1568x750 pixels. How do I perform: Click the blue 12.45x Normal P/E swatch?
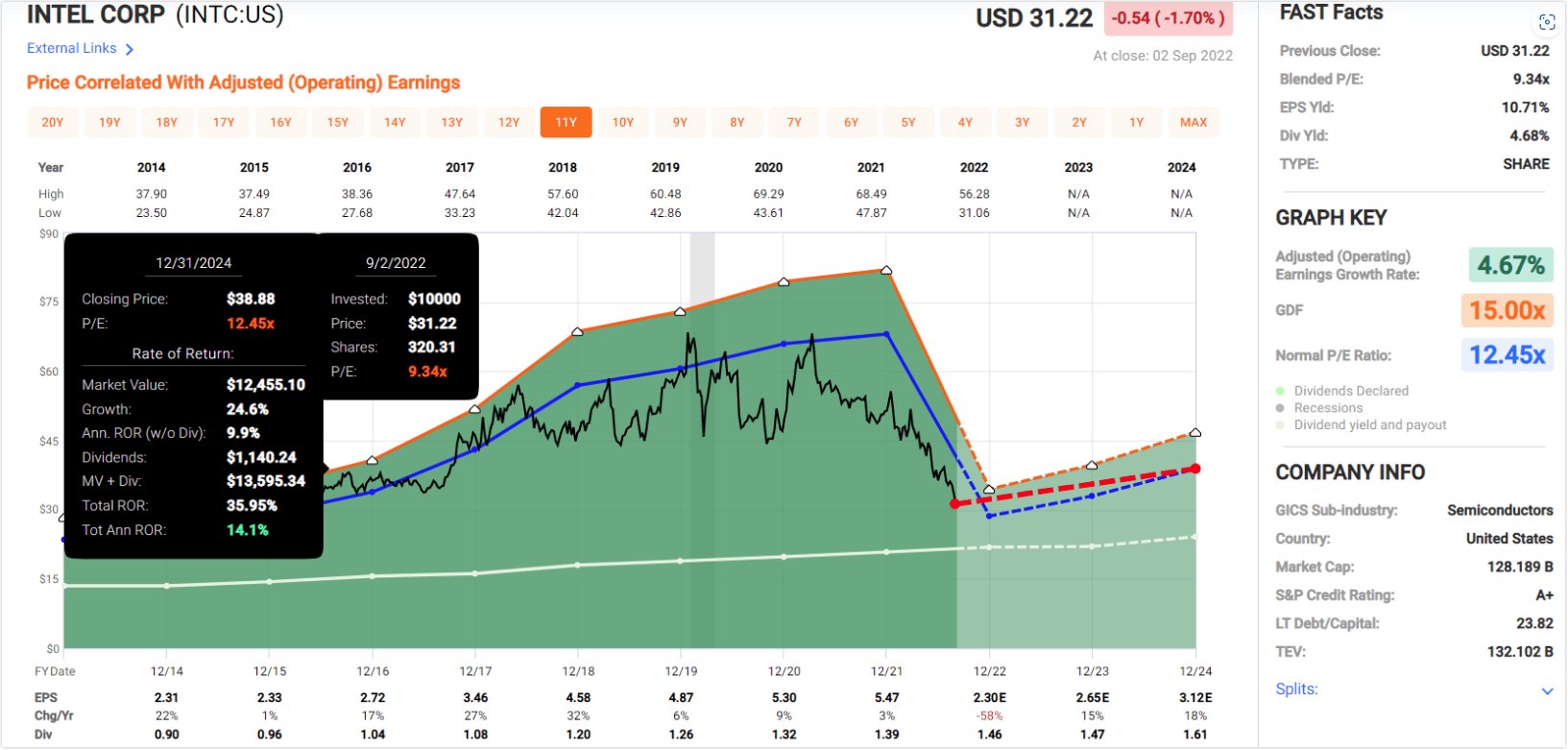pyautogui.click(x=1508, y=355)
